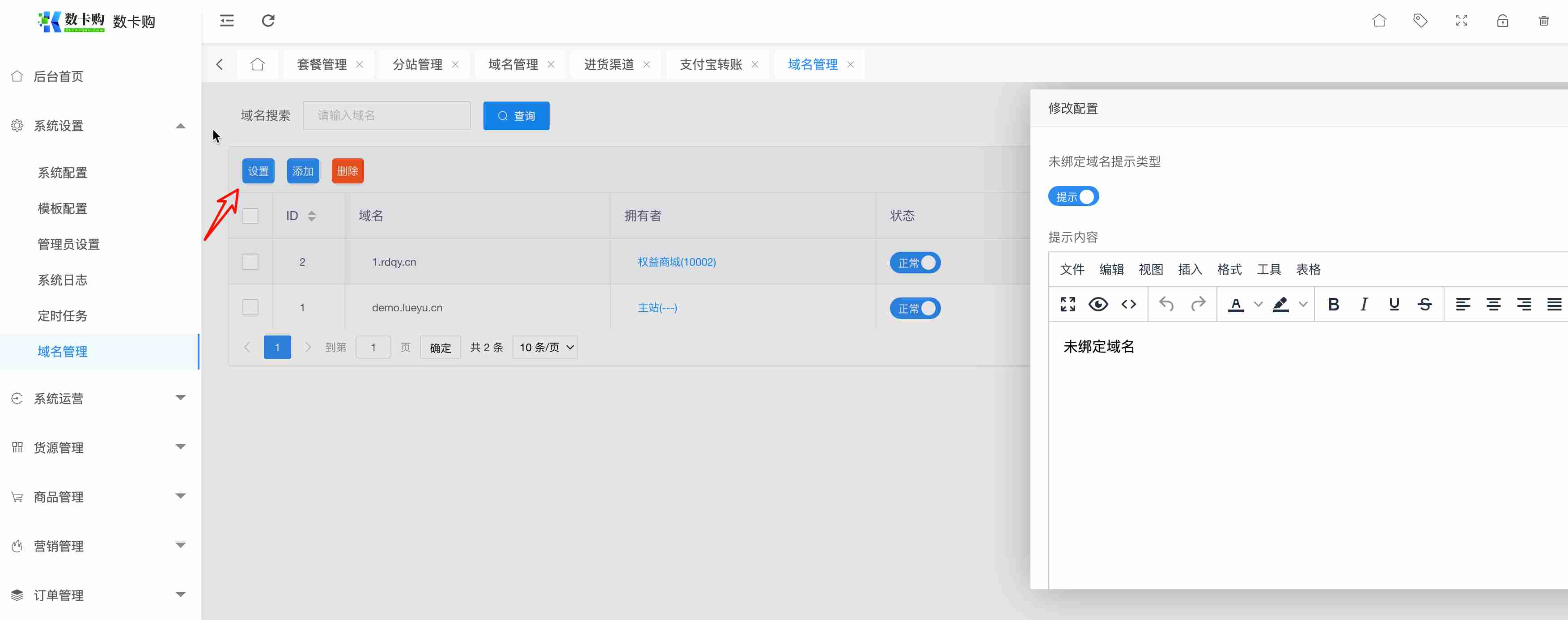Click the 请输入域名 search input field

pyautogui.click(x=386, y=116)
